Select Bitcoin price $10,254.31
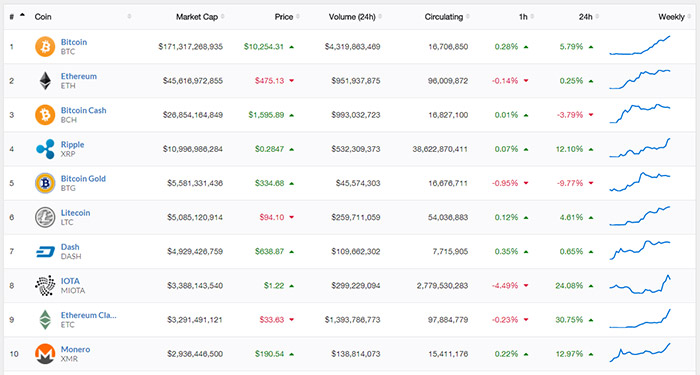 pyautogui.click(x=264, y=46)
